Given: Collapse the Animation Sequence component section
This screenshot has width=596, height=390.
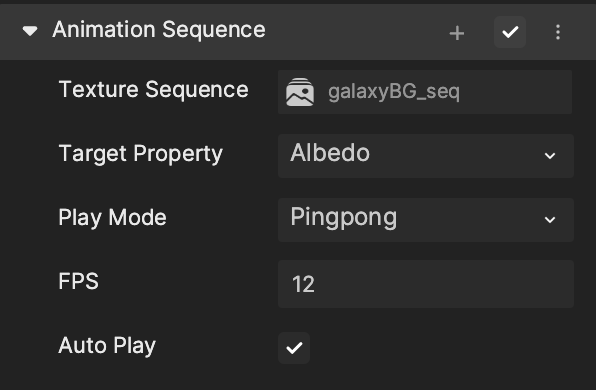Looking at the screenshot, I should point(30,31).
